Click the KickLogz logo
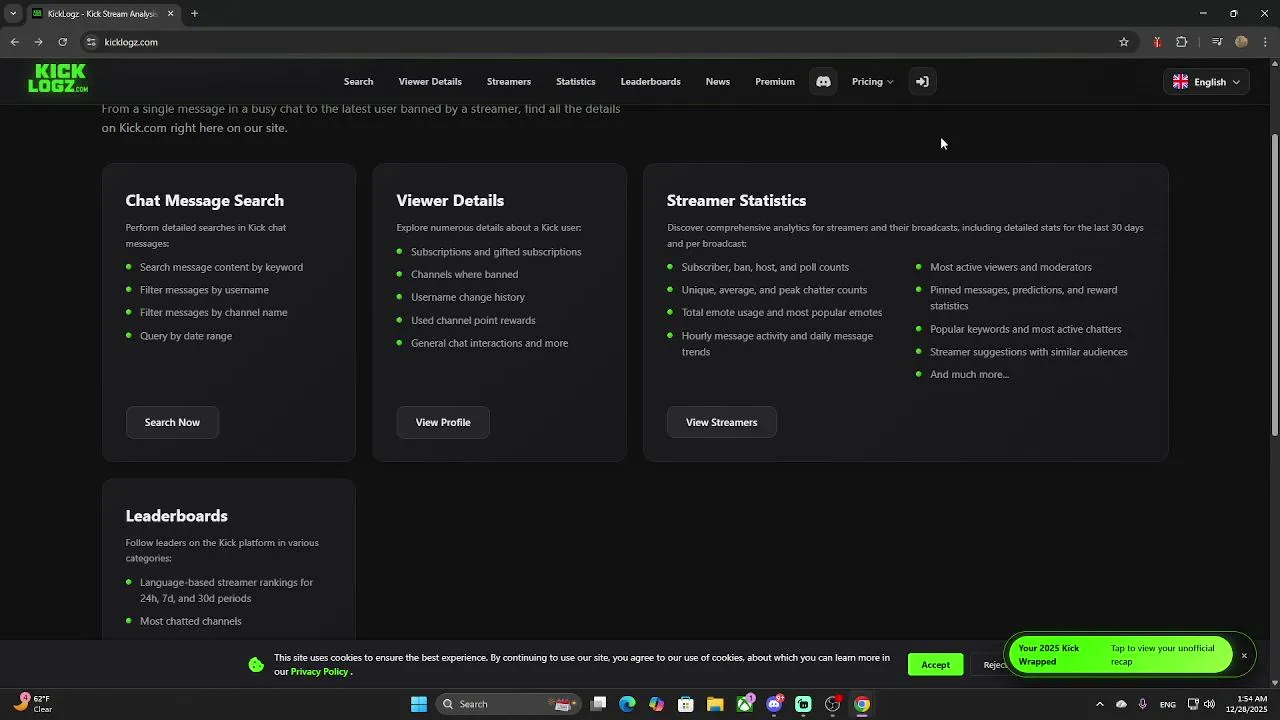 point(57,79)
